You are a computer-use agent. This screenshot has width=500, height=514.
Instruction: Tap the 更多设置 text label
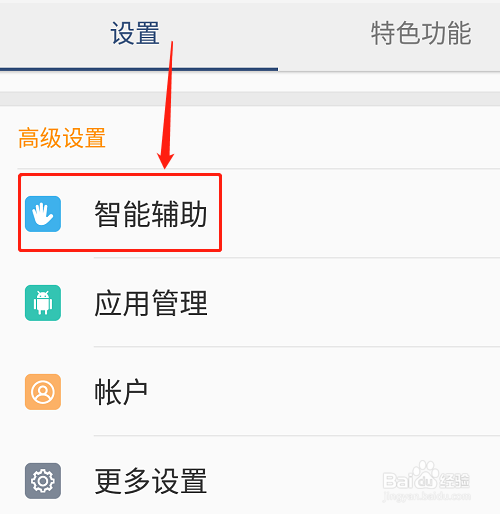point(151,481)
